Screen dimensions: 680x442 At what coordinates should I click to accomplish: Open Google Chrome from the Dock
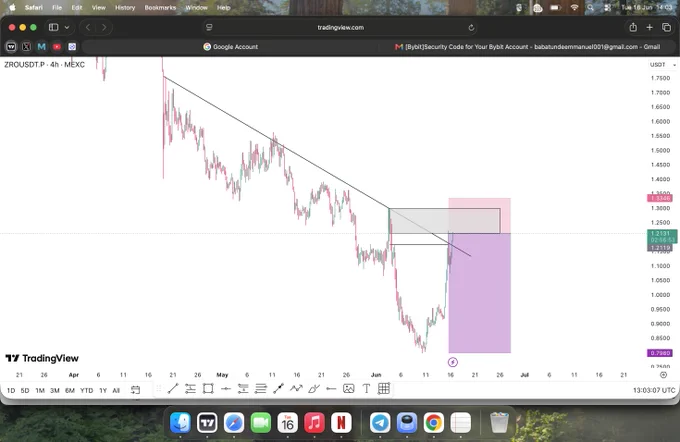[434, 422]
